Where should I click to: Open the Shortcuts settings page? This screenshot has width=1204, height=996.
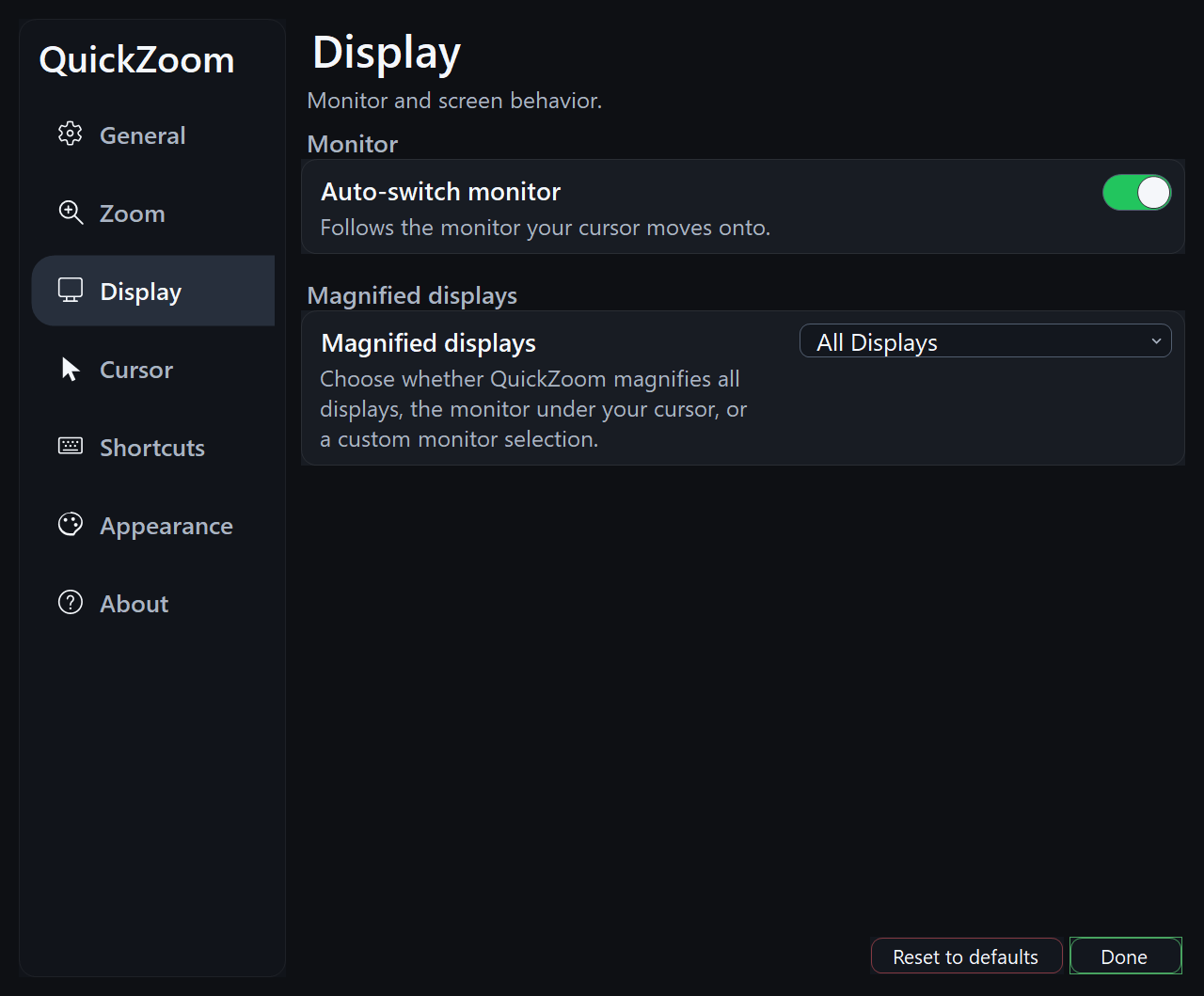coord(153,447)
